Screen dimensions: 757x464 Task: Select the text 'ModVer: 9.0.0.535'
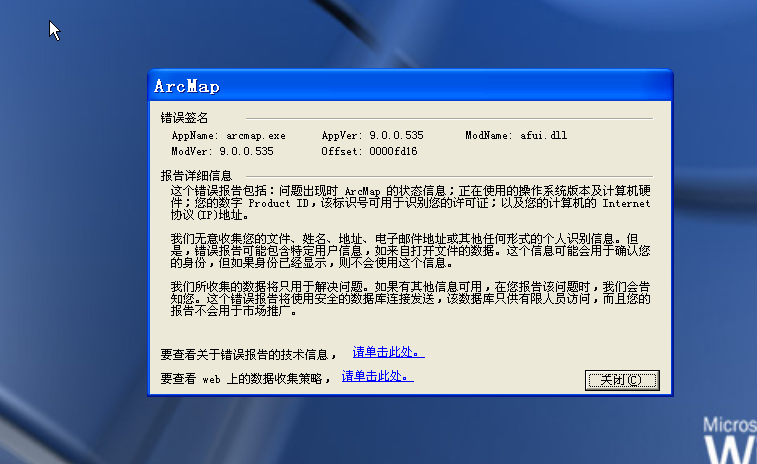[223, 152]
